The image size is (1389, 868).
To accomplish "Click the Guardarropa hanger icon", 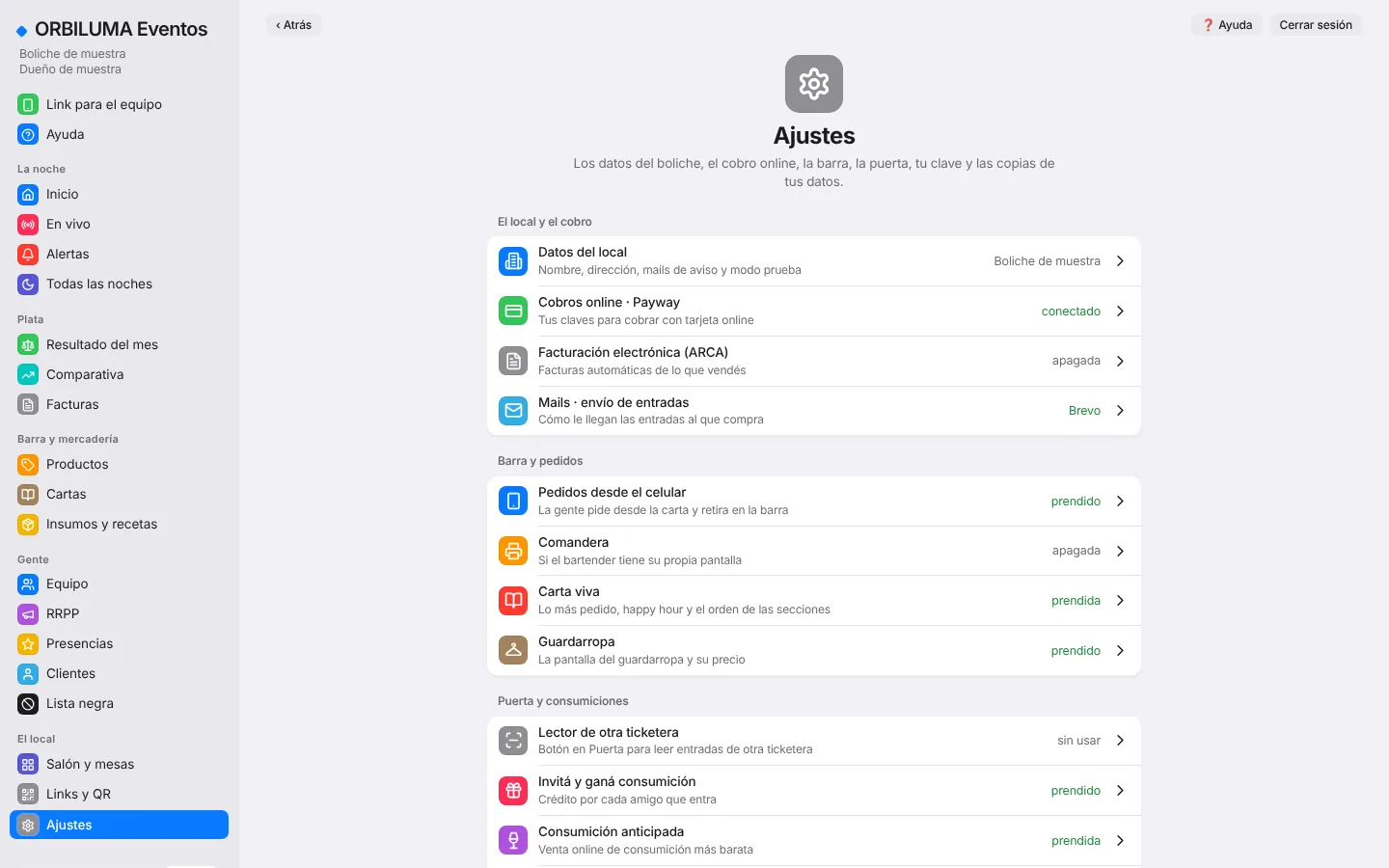I will [513, 650].
